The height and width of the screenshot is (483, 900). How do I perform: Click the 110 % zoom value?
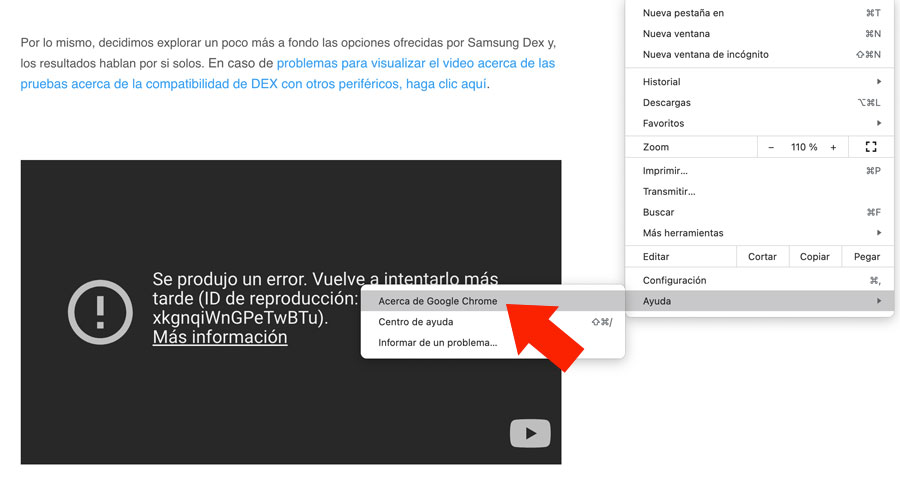(804, 147)
